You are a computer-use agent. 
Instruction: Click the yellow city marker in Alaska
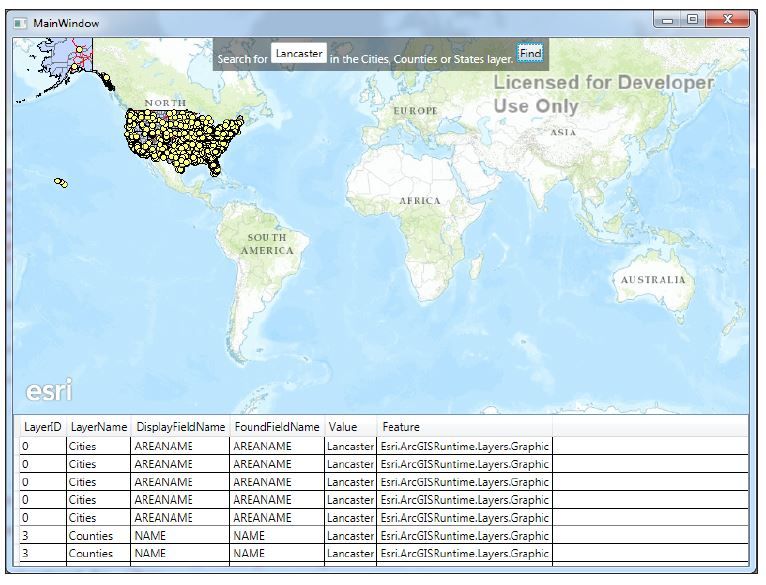pos(79,50)
